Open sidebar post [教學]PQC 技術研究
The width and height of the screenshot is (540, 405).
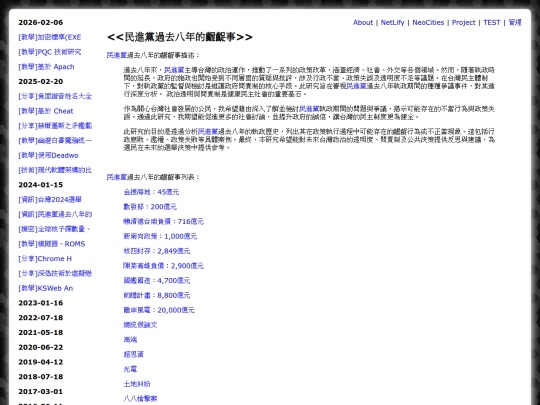pyautogui.click(x=50, y=52)
